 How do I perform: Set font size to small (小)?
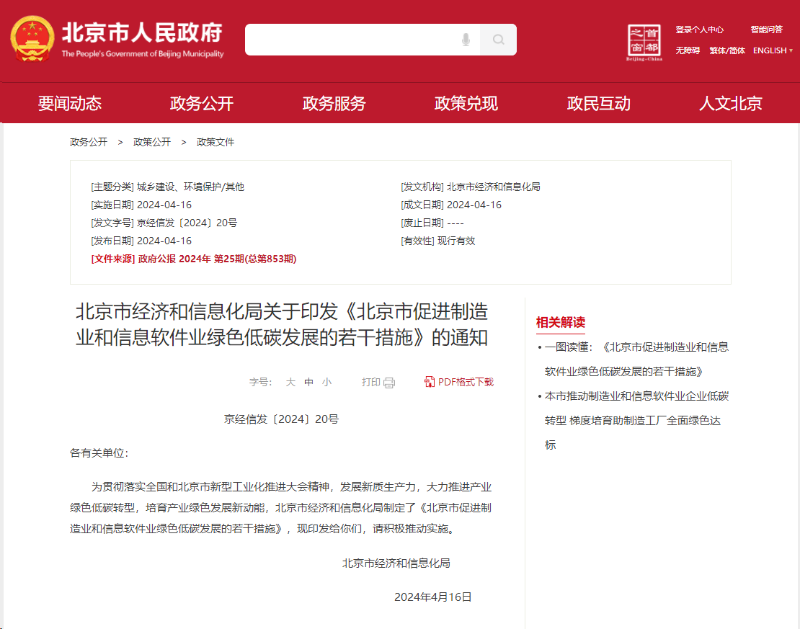(x=327, y=382)
